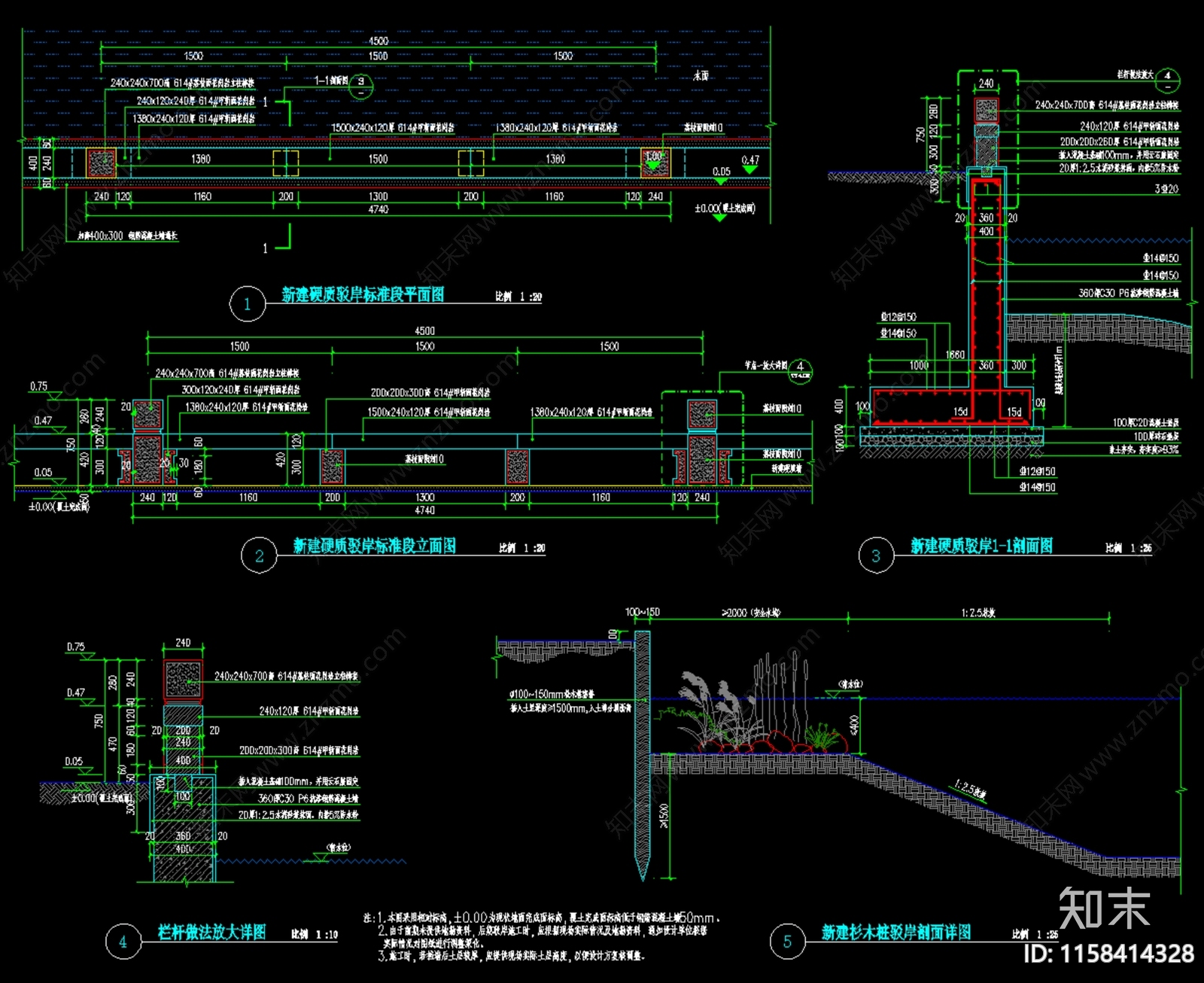Select the 3Φ20 rebar label in the section
Image resolution: width=1204 pixels, height=983 pixels.
coord(1167,189)
